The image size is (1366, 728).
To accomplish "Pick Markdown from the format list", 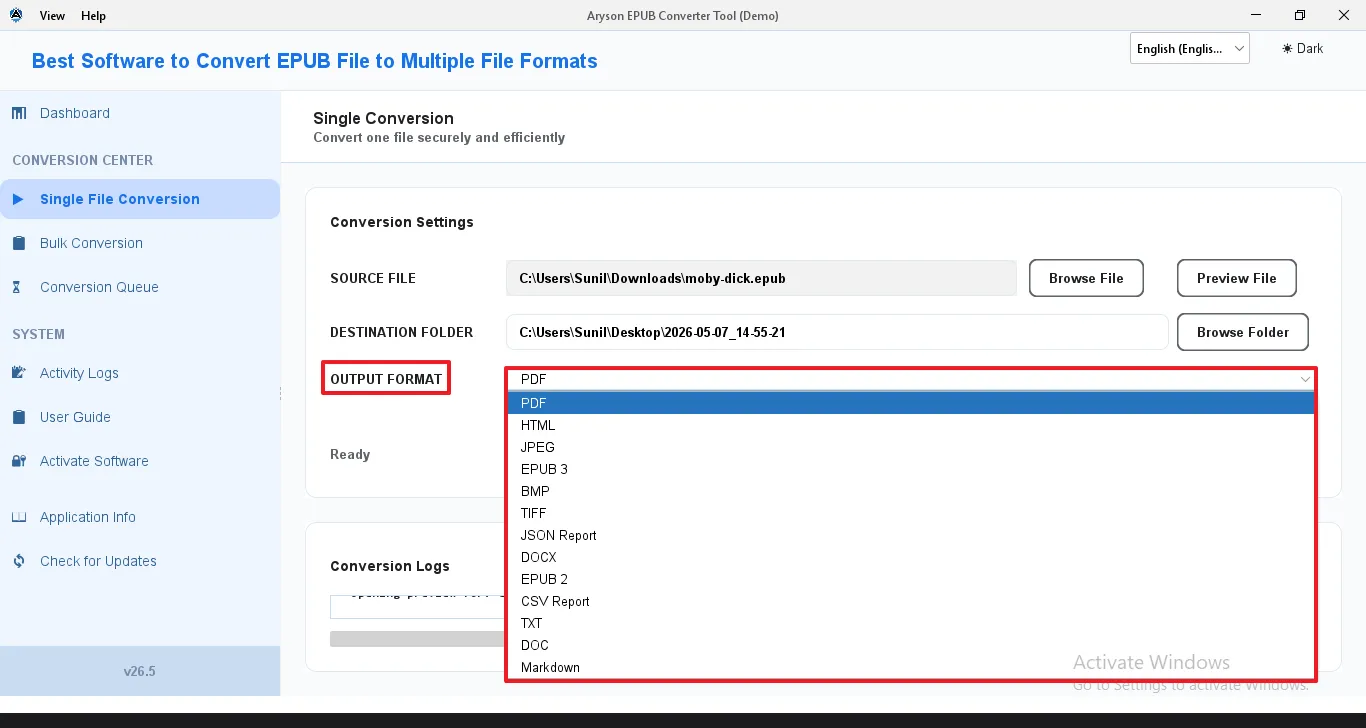I will tap(911, 667).
